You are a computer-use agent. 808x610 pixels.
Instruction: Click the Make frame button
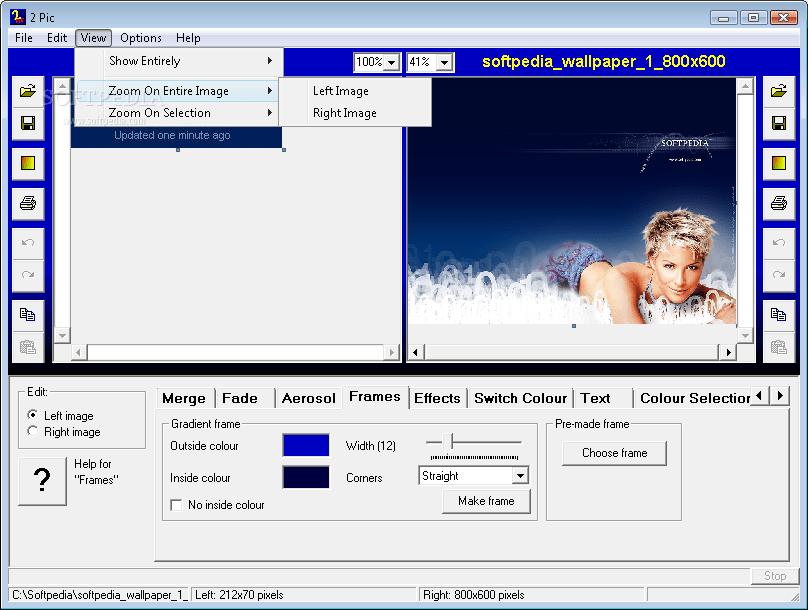486,501
